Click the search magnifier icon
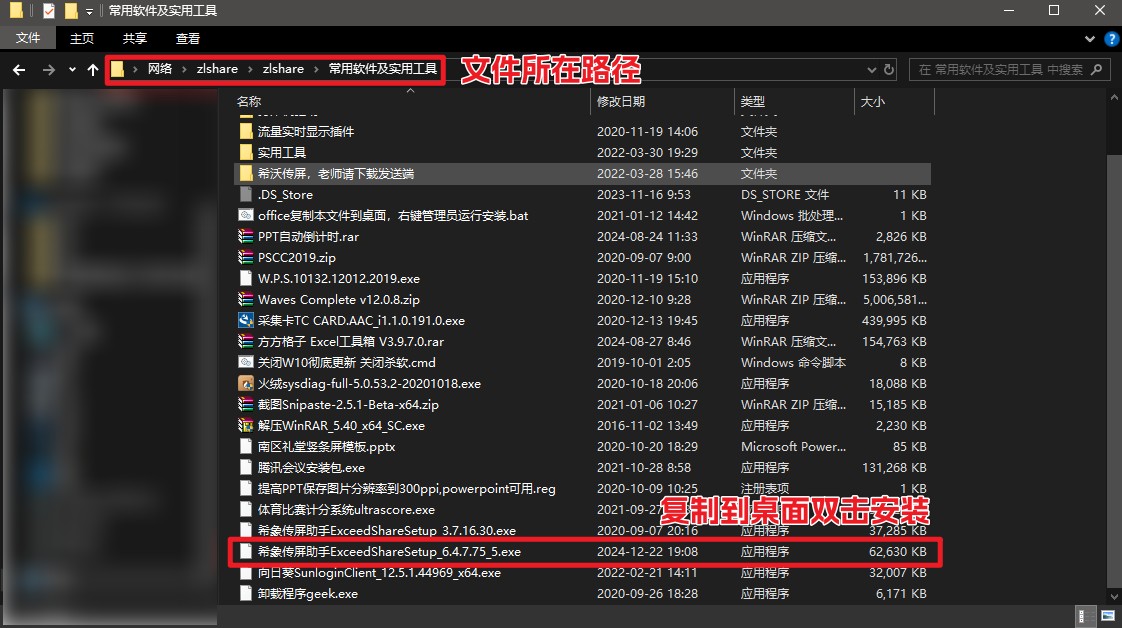The width and height of the screenshot is (1122, 628). click(1096, 69)
